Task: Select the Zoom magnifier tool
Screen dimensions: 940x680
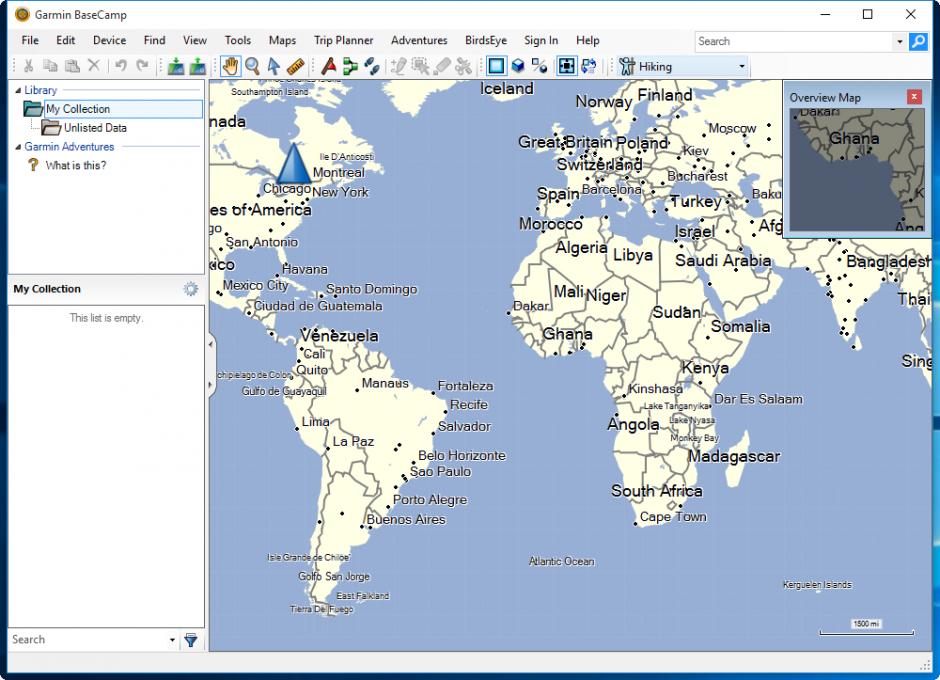Action: click(x=252, y=66)
